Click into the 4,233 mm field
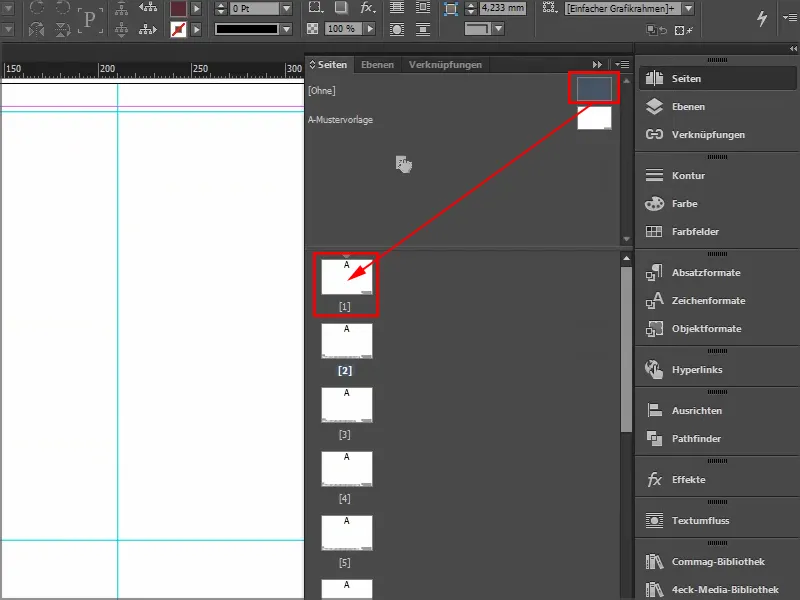This screenshot has width=800, height=600. pyautogui.click(x=503, y=8)
